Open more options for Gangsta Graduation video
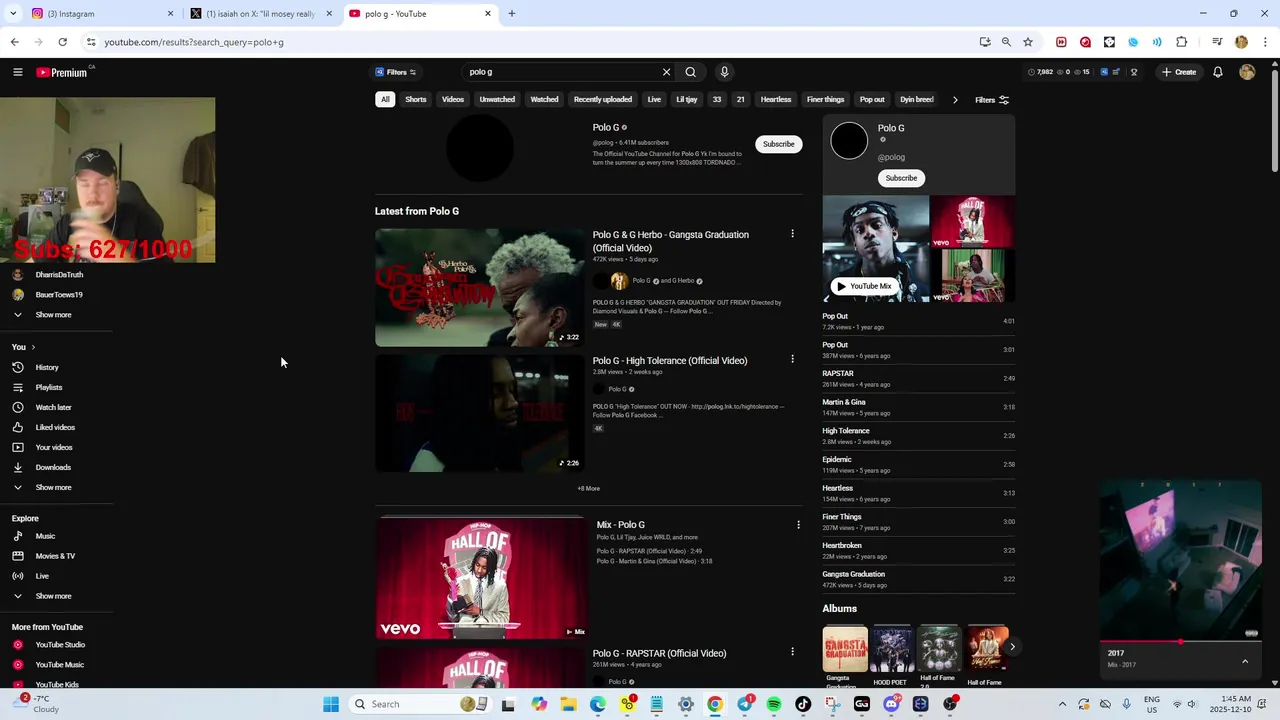 (x=792, y=234)
